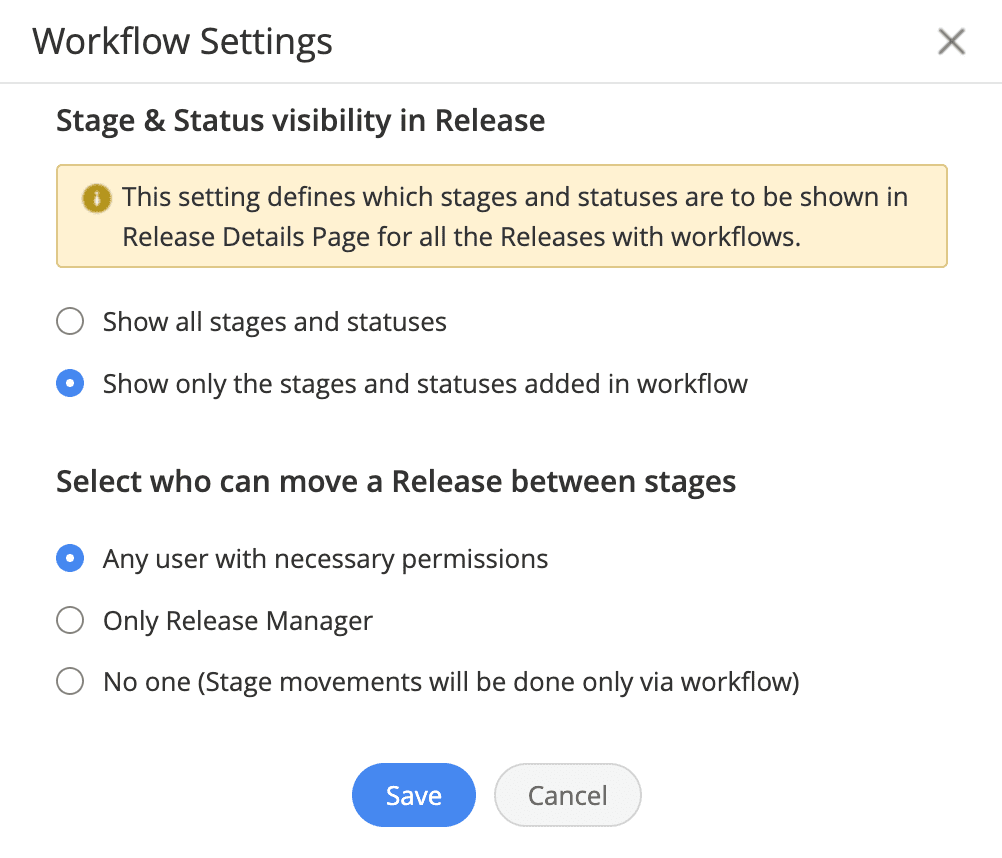Click the "Any user with necessary permissions" label
1002x858 pixels.
tap(325, 559)
